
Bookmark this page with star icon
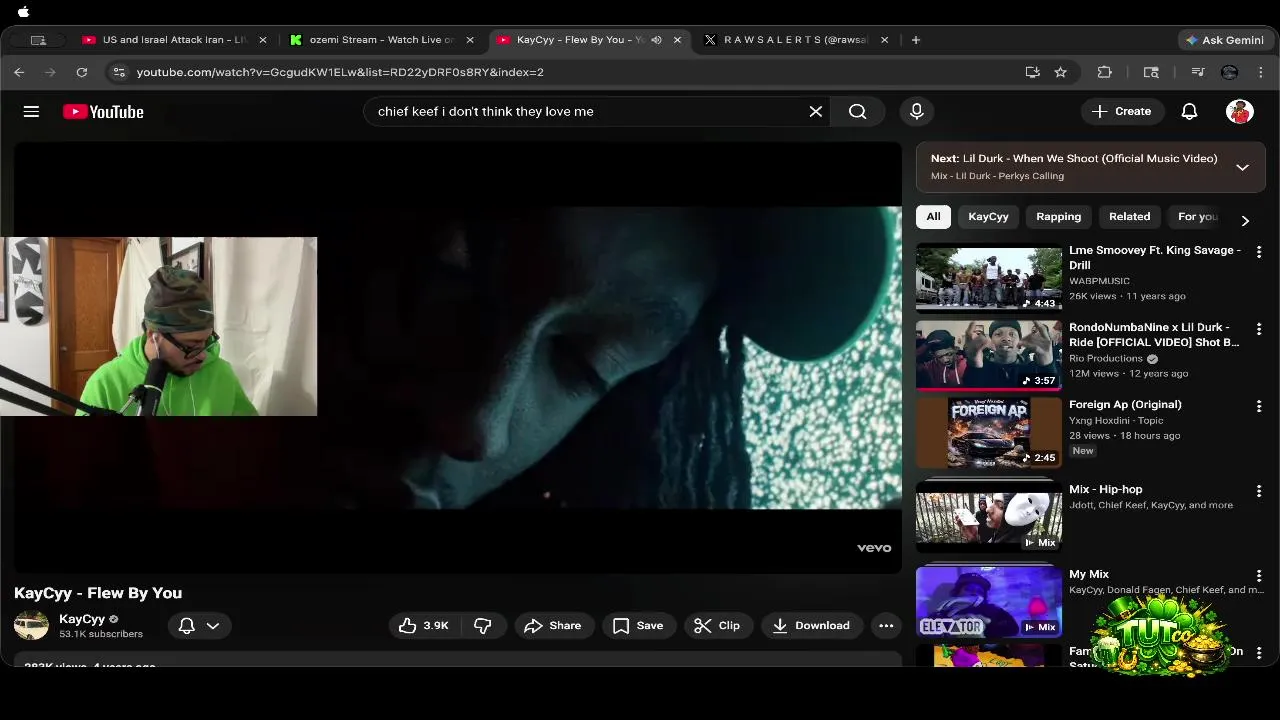pos(1061,72)
